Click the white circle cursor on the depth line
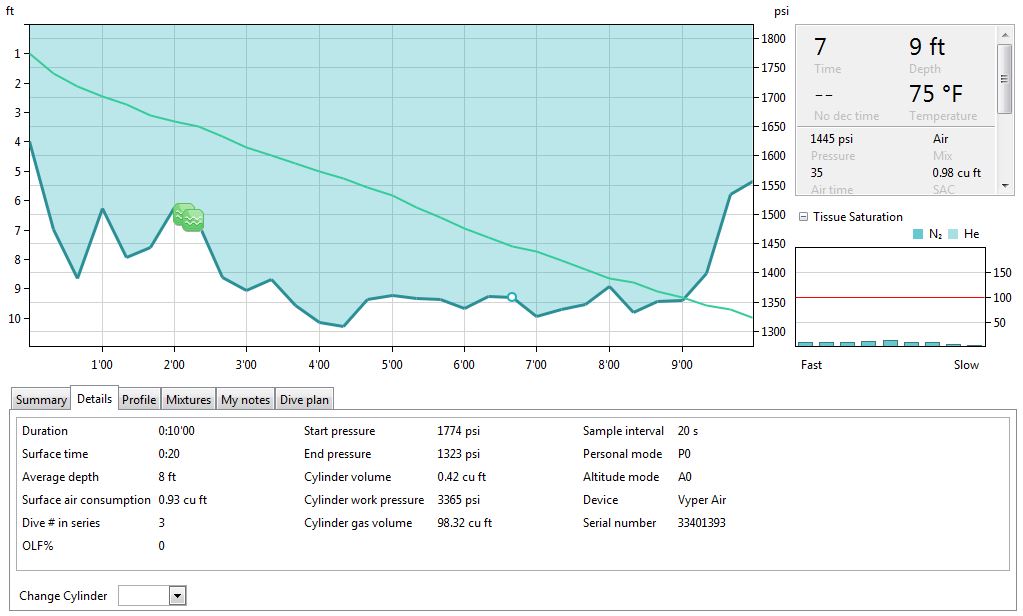Image resolution: width=1023 pixels, height=616 pixels. pos(512,297)
